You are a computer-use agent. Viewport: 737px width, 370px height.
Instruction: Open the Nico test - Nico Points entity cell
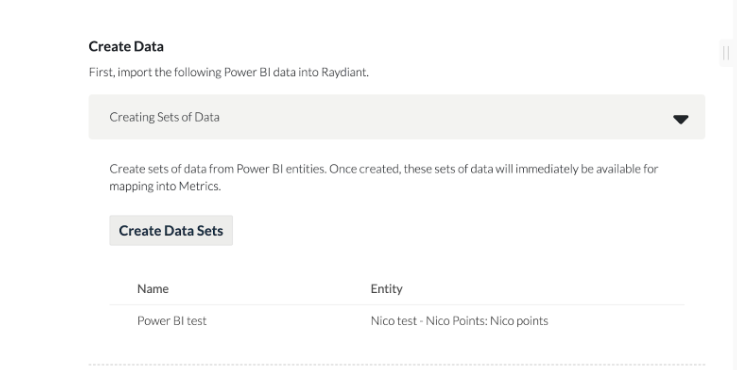459,321
